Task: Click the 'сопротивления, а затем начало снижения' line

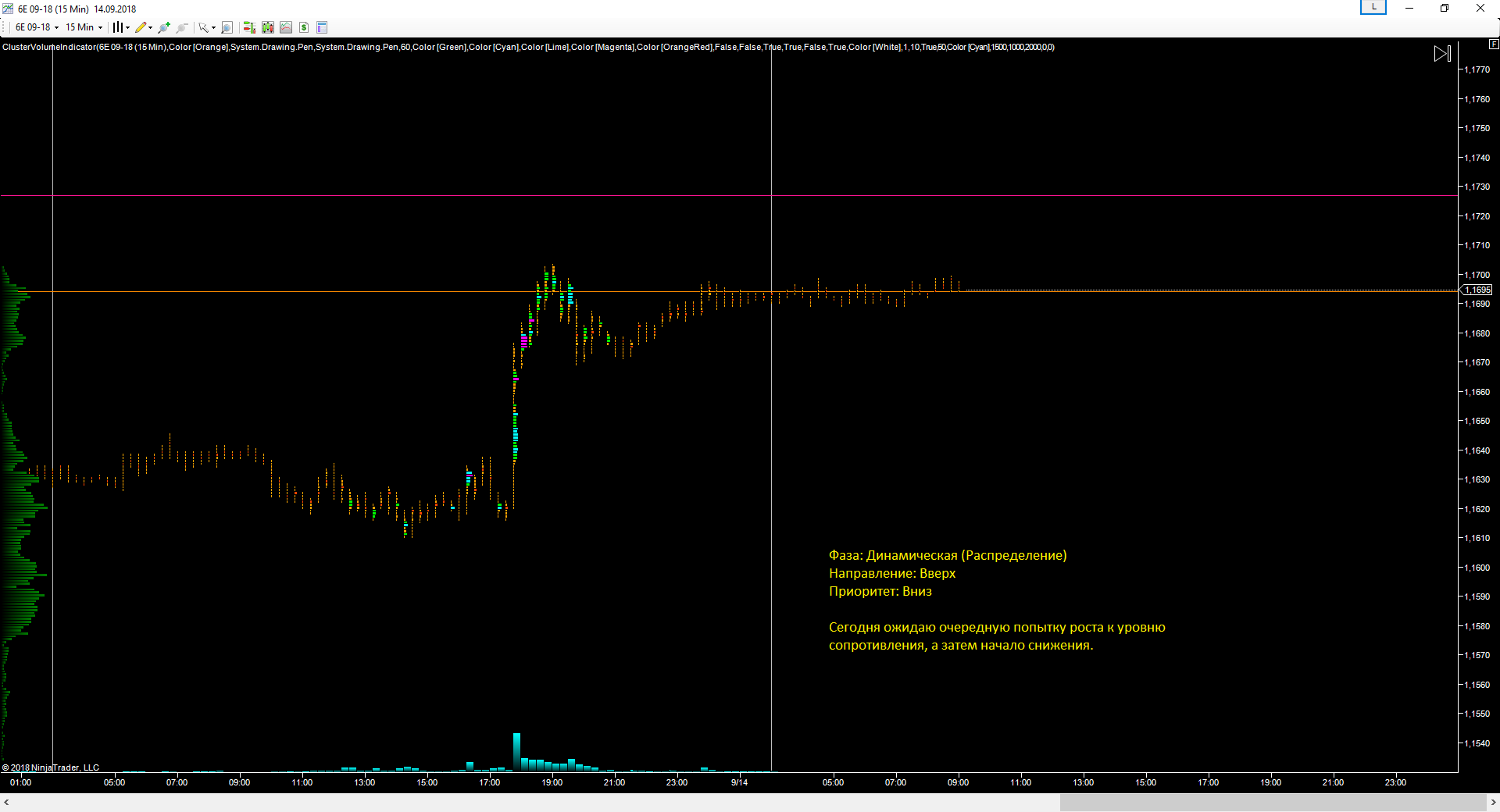Action: click(960, 645)
